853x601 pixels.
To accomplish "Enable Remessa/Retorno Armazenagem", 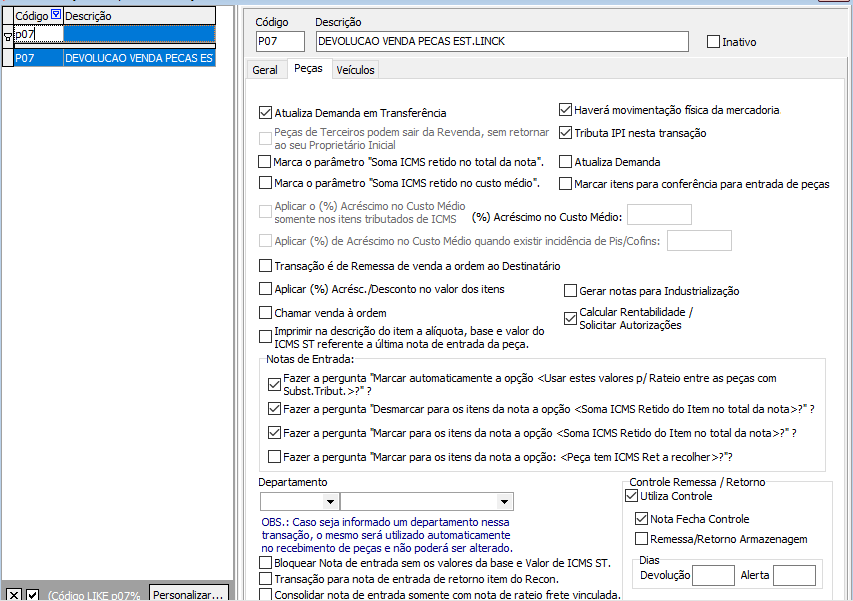I will click(x=641, y=539).
